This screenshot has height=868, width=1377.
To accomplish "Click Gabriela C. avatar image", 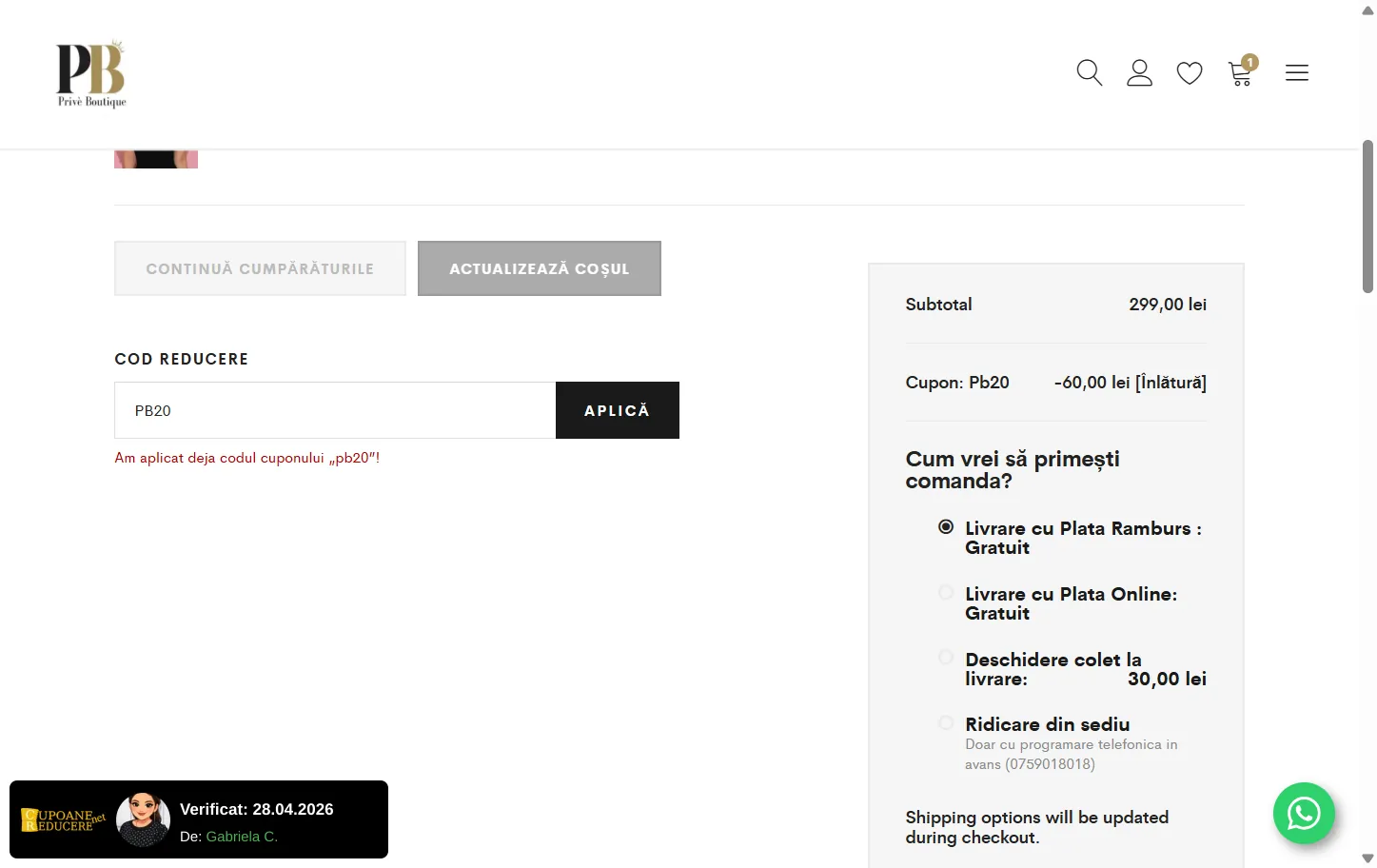I will point(143,819).
